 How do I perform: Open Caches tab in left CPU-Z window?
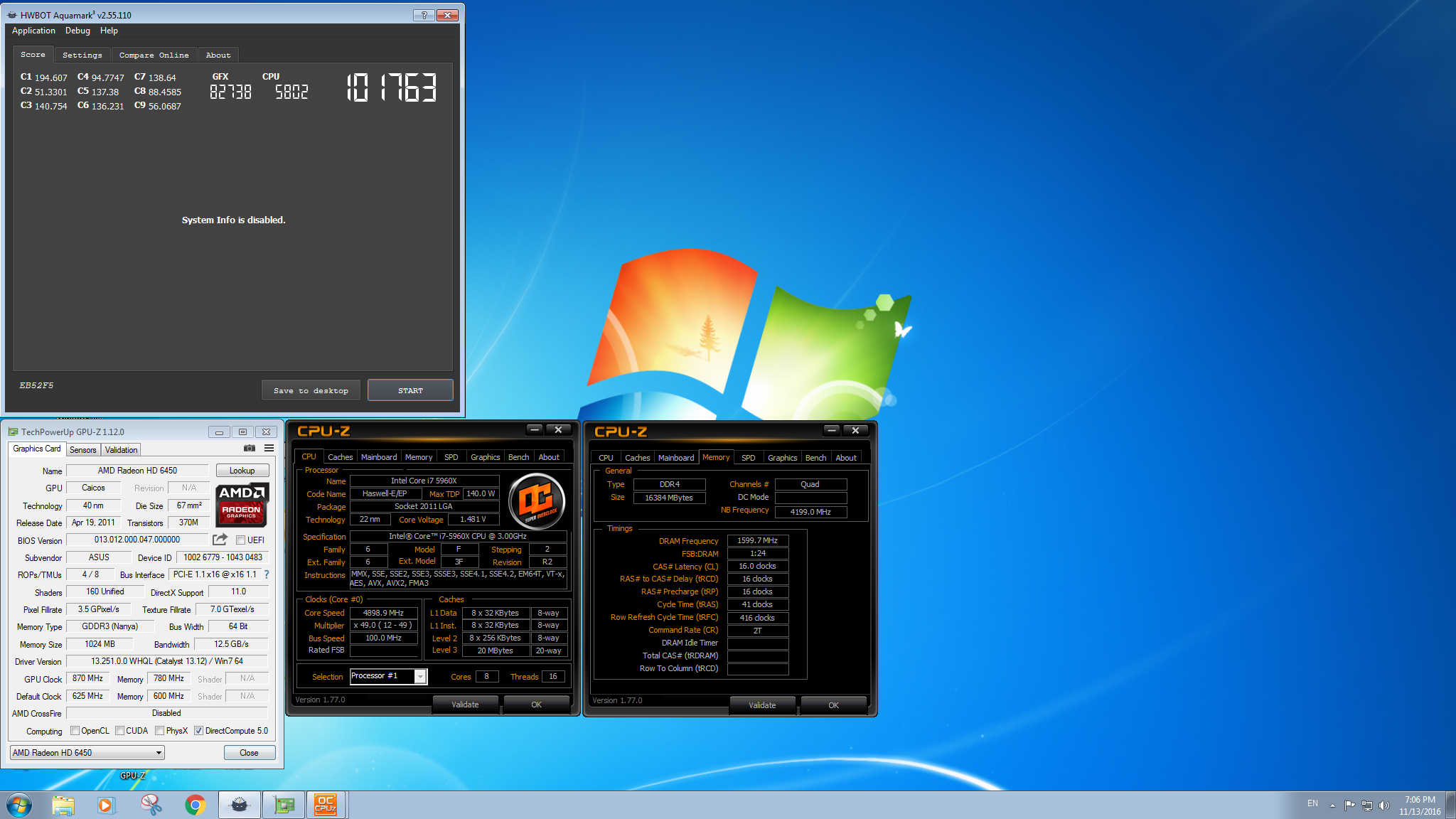[x=340, y=457]
